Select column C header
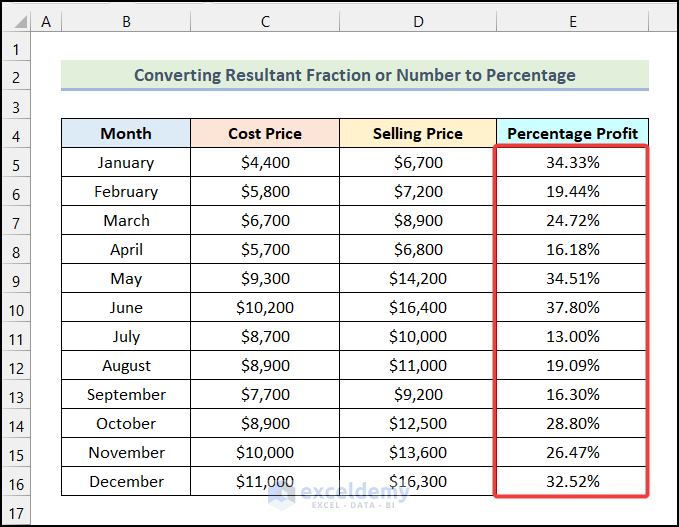 click(x=264, y=20)
